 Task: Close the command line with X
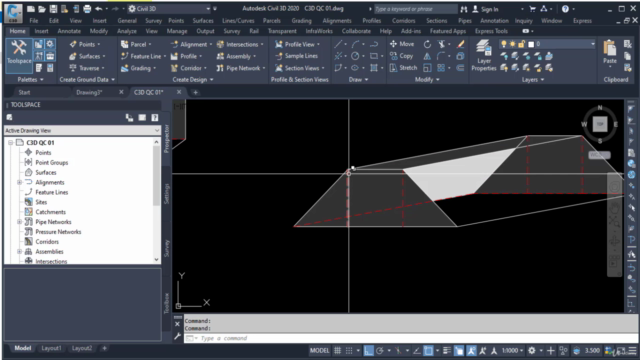point(178,324)
